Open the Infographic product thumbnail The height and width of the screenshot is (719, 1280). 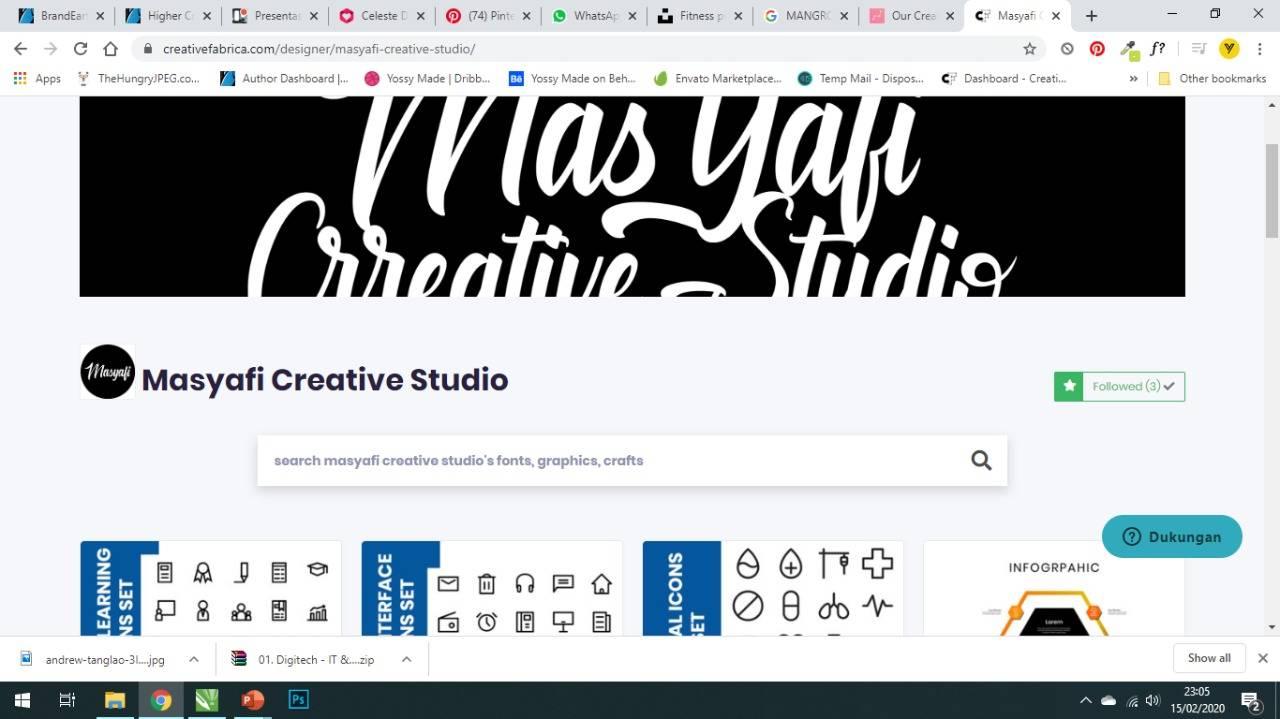(x=1054, y=588)
